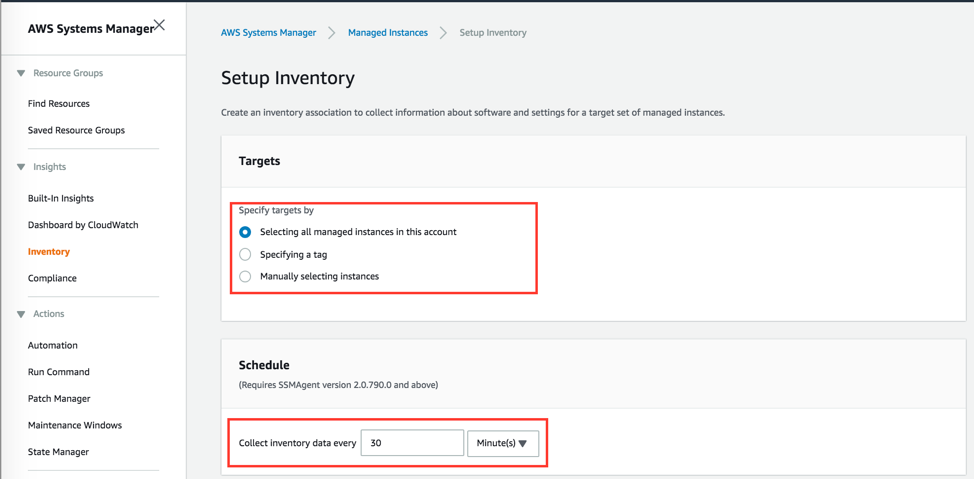Close the AWS Systems Manager sidebar

pyautogui.click(x=160, y=25)
